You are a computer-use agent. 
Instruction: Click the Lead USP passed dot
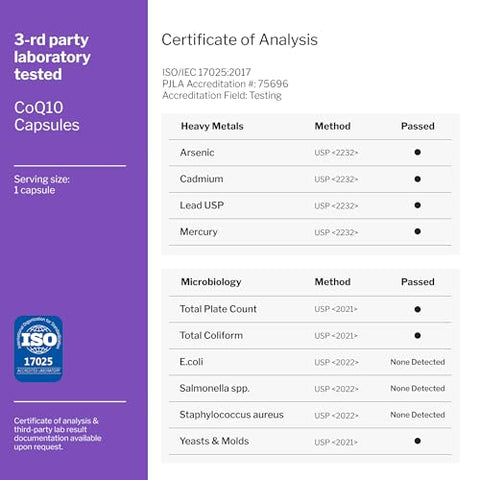[417, 205]
